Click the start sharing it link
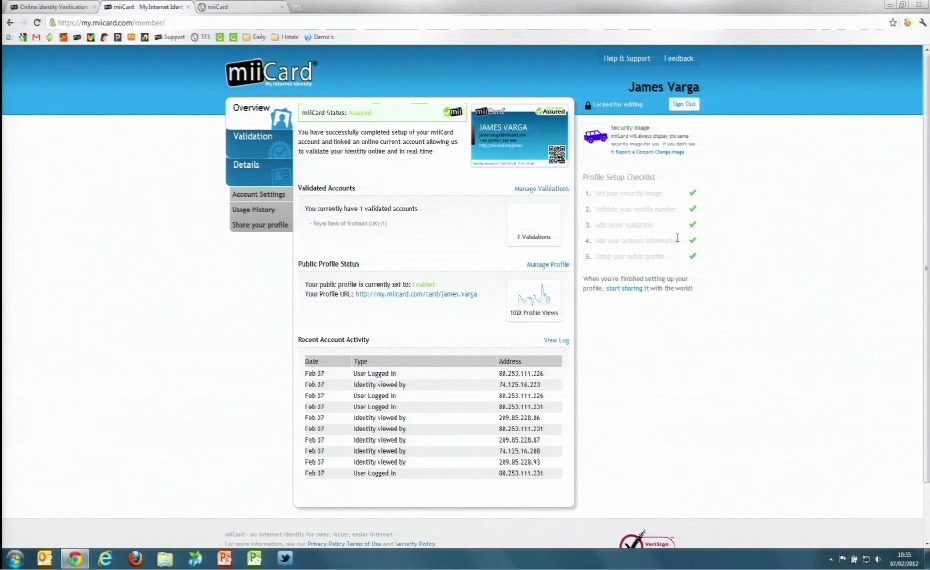This screenshot has width=930, height=570. pyautogui.click(x=627, y=288)
